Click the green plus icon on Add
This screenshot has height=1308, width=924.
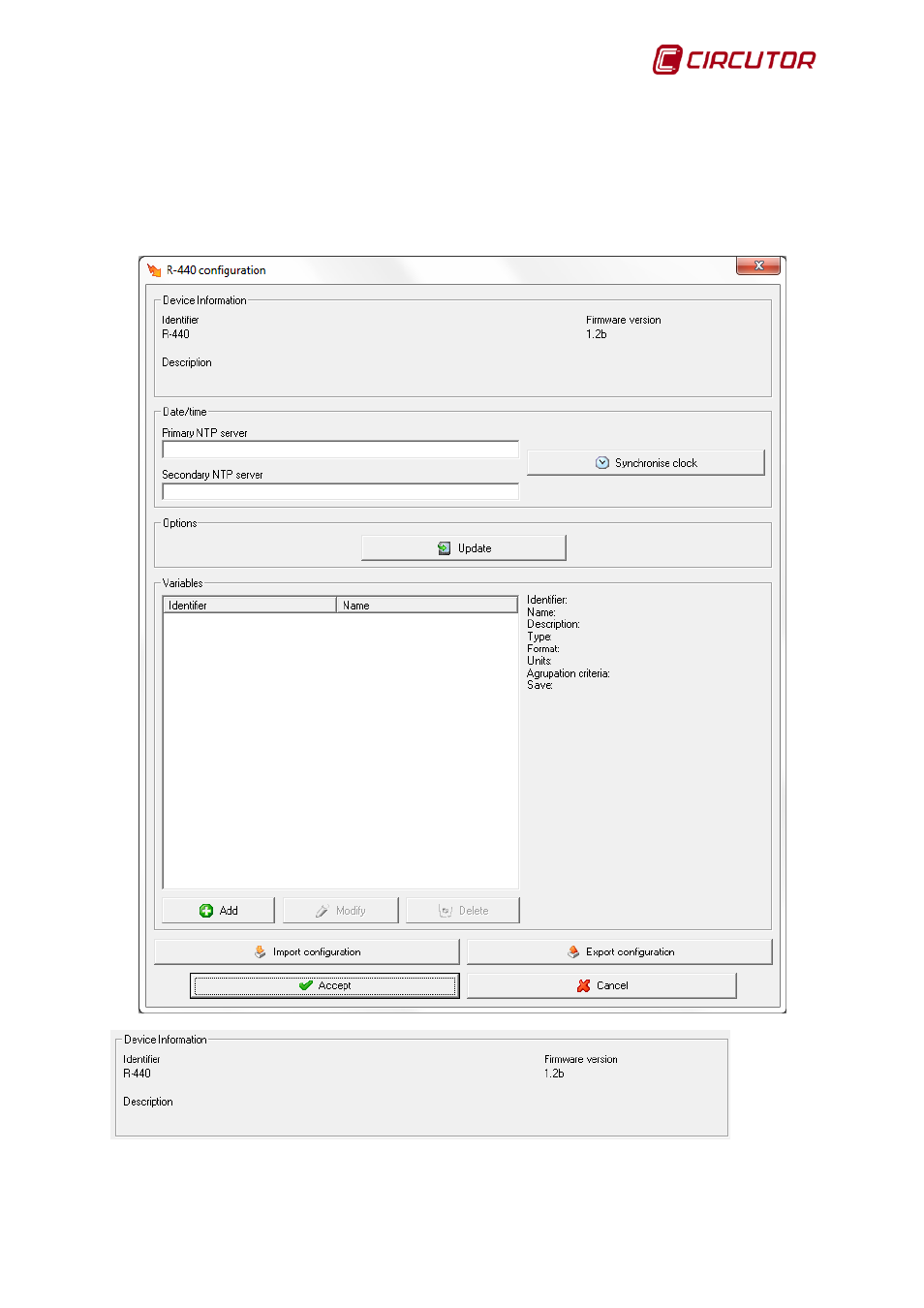(x=206, y=911)
